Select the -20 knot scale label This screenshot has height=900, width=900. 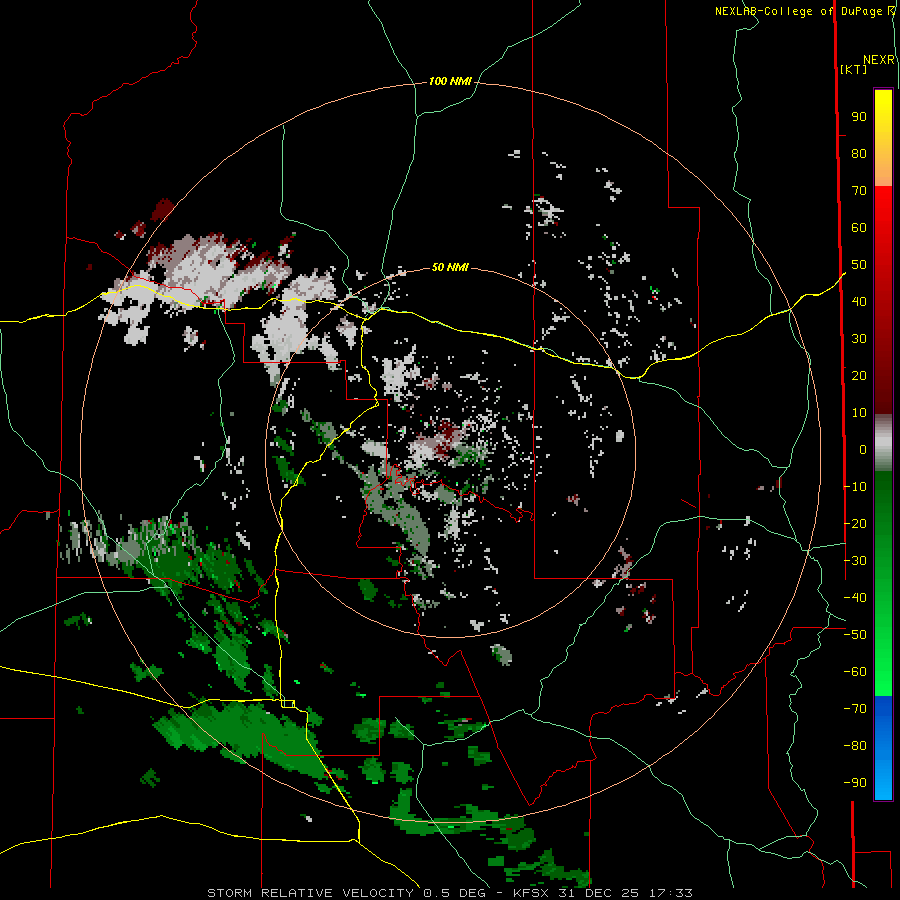855,524
